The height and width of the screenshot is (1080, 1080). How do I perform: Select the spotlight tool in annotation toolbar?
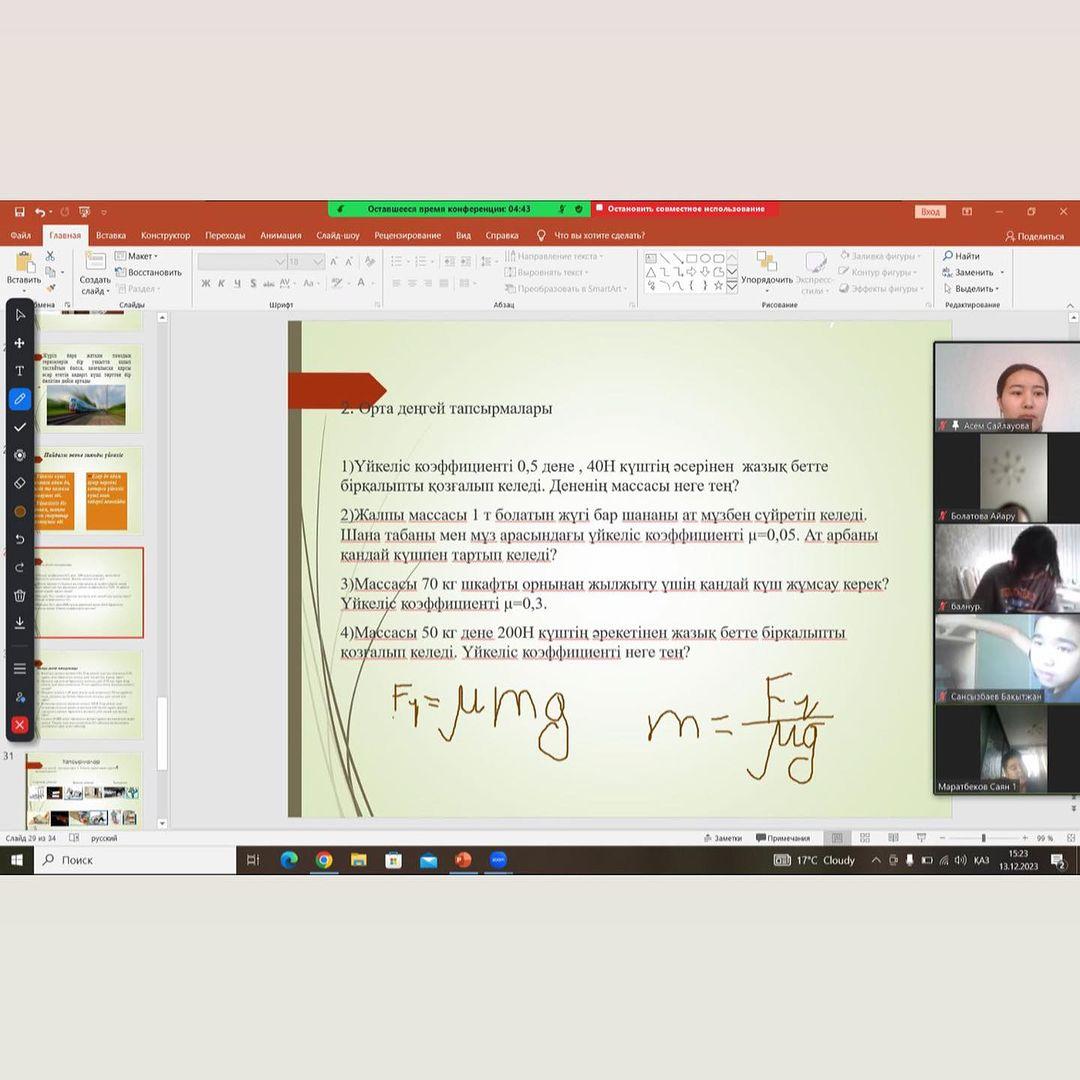pyautogui.click(x=20, y=455)
